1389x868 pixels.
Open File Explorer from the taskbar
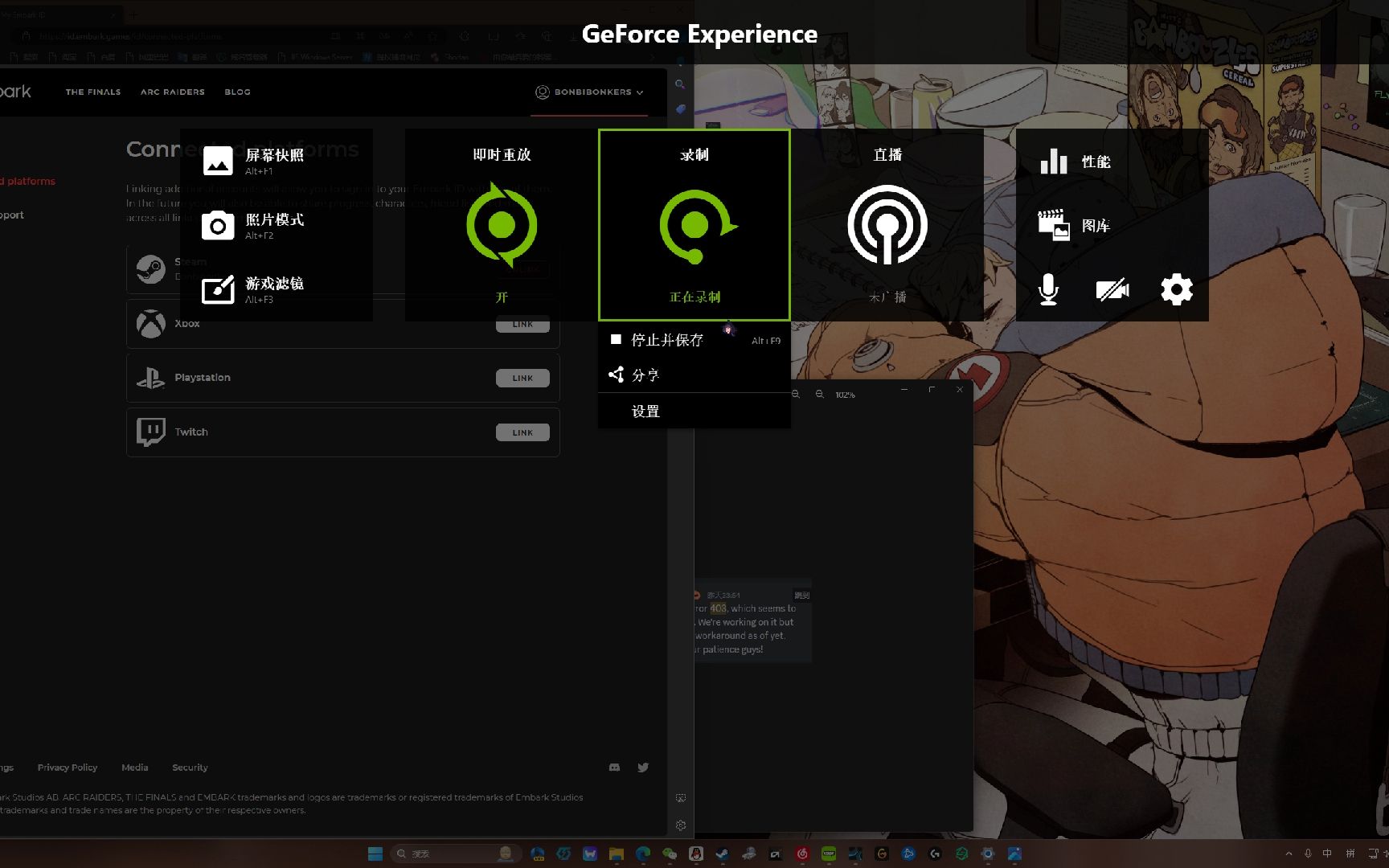point(617,854)
